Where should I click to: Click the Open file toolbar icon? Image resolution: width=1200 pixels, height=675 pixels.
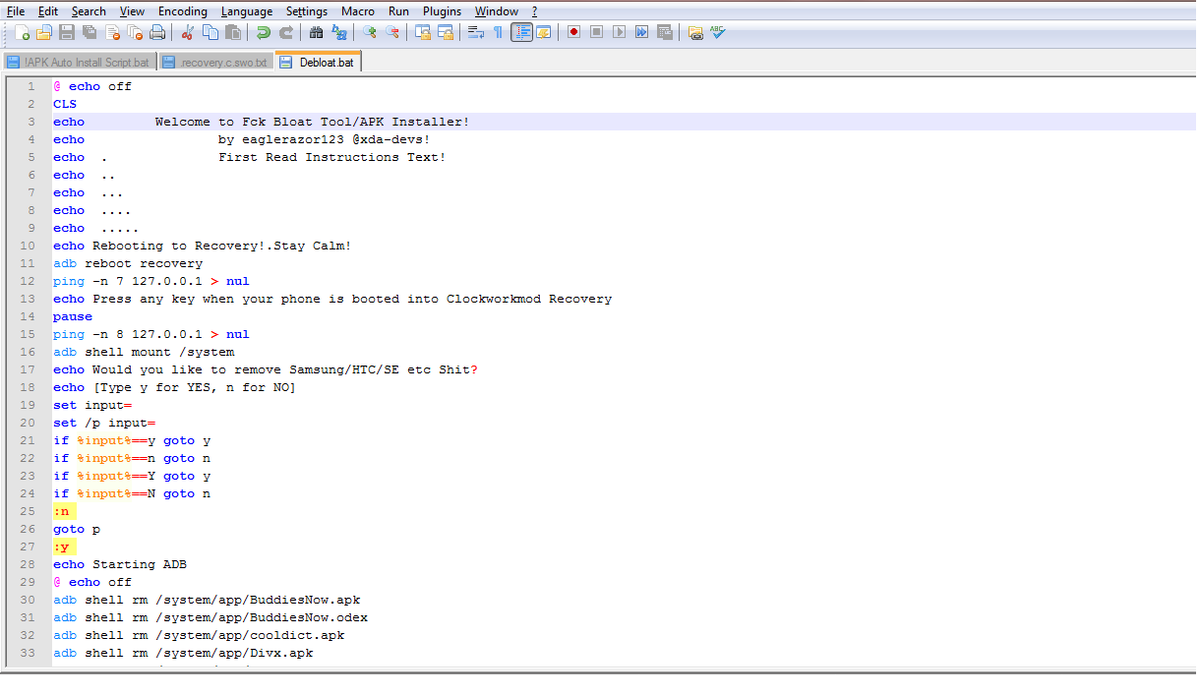tap(44, 32)
